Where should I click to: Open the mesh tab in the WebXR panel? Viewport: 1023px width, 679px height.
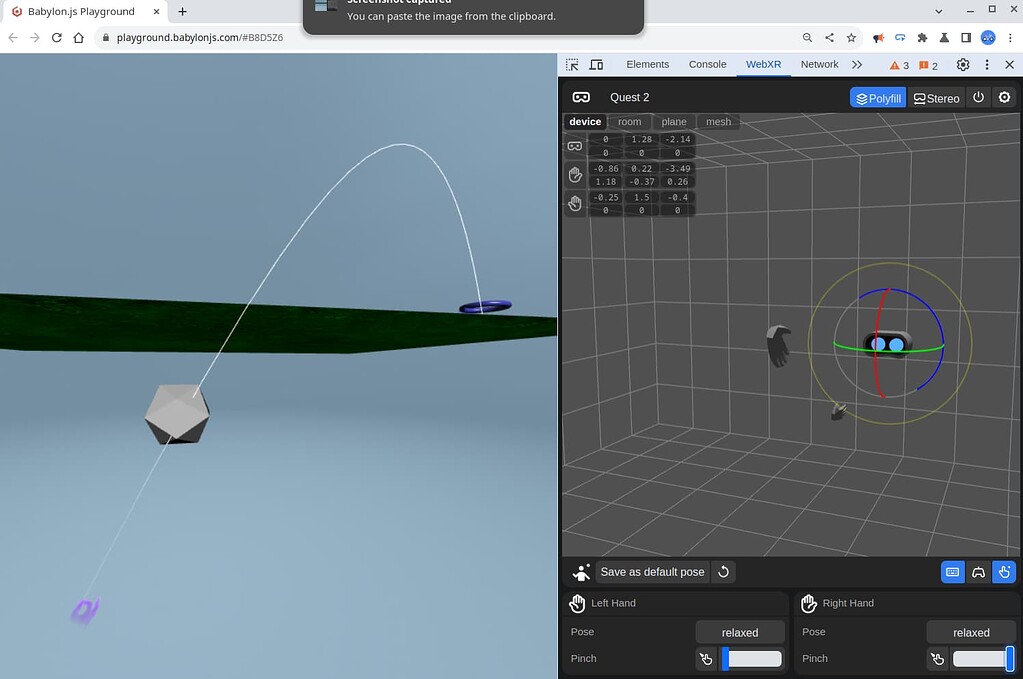point(718,121)
